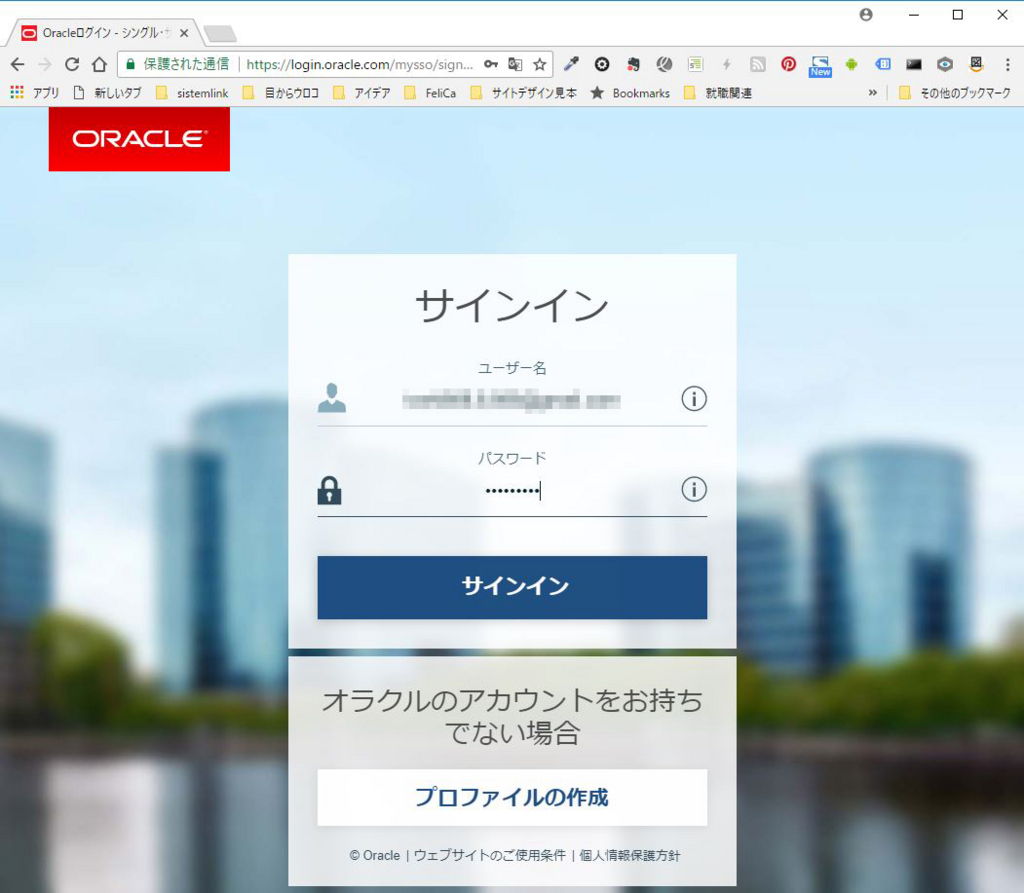The width and height of the screenshot is (1024, 893).
Task: Click the blue tag extension icon
Action: (x=883, y=64)
